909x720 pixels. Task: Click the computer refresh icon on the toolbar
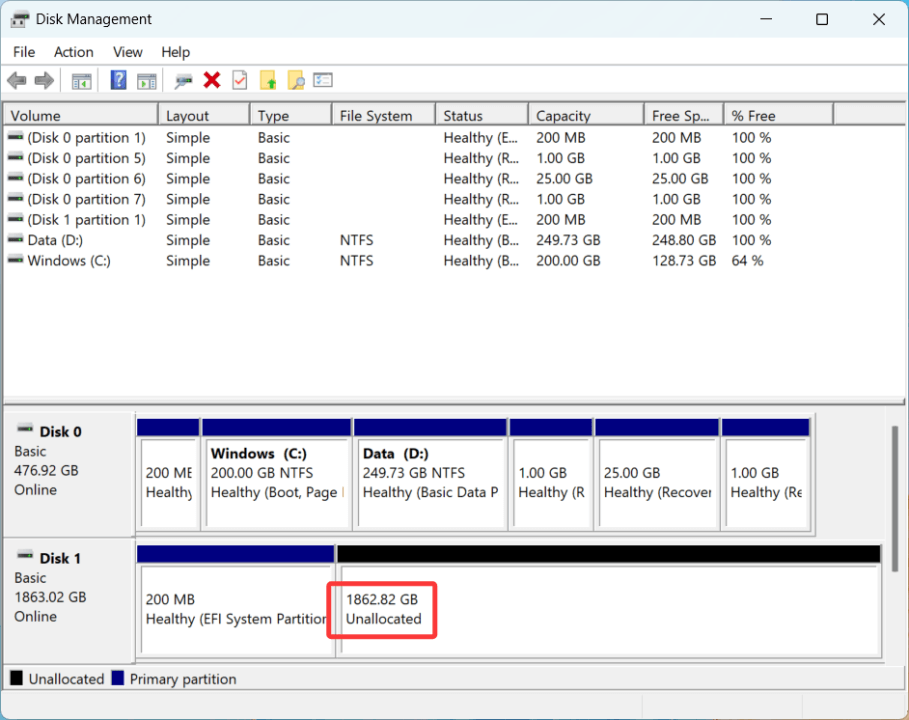(184, 80)
